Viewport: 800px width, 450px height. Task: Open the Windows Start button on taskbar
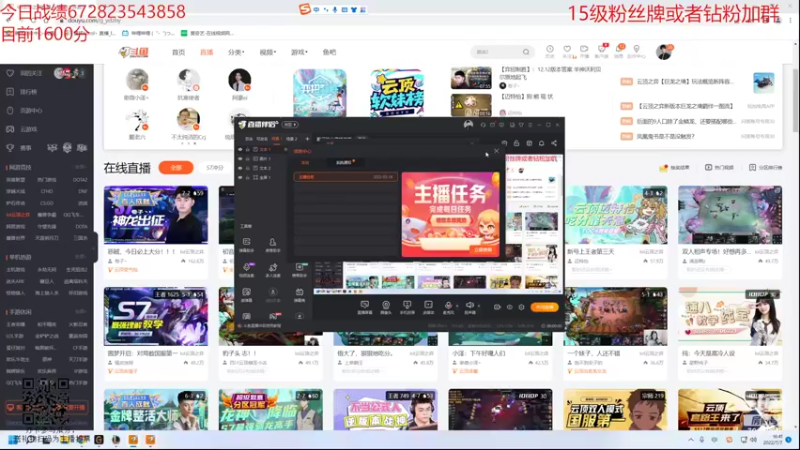12,439
